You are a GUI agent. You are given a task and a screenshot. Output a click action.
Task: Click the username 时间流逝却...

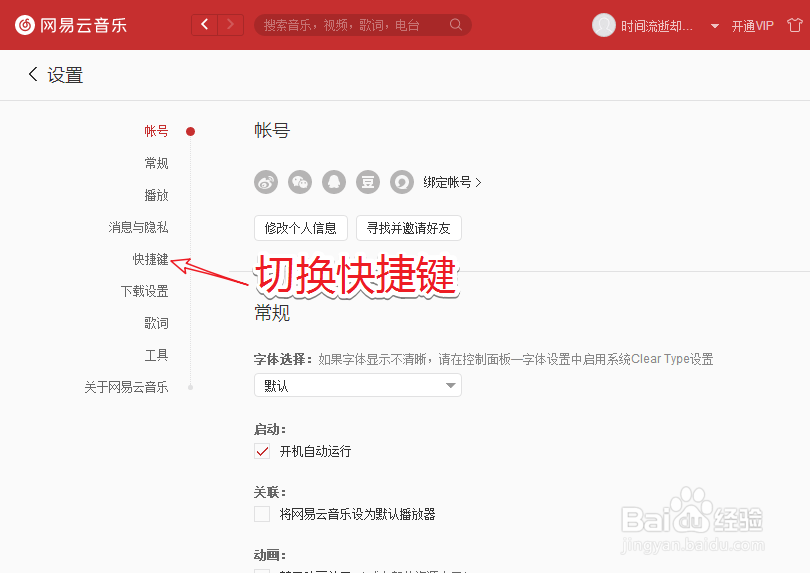[x=657, y=26]
